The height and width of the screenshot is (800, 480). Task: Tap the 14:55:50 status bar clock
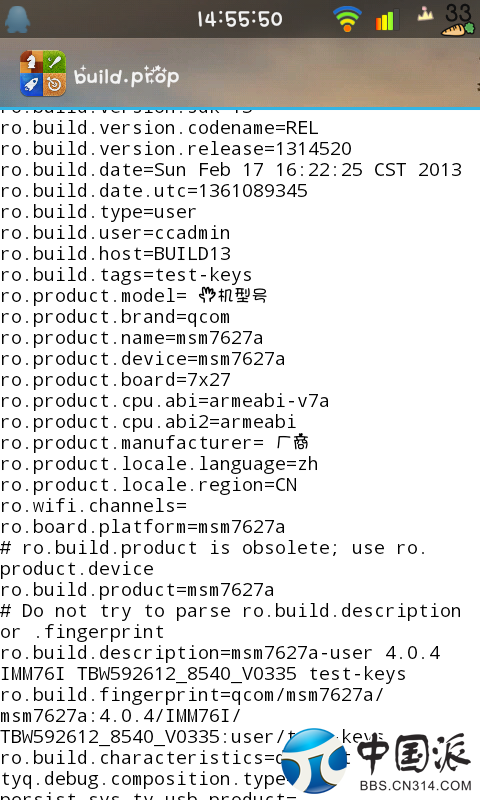pyautogui.click(x=239, y=19)
